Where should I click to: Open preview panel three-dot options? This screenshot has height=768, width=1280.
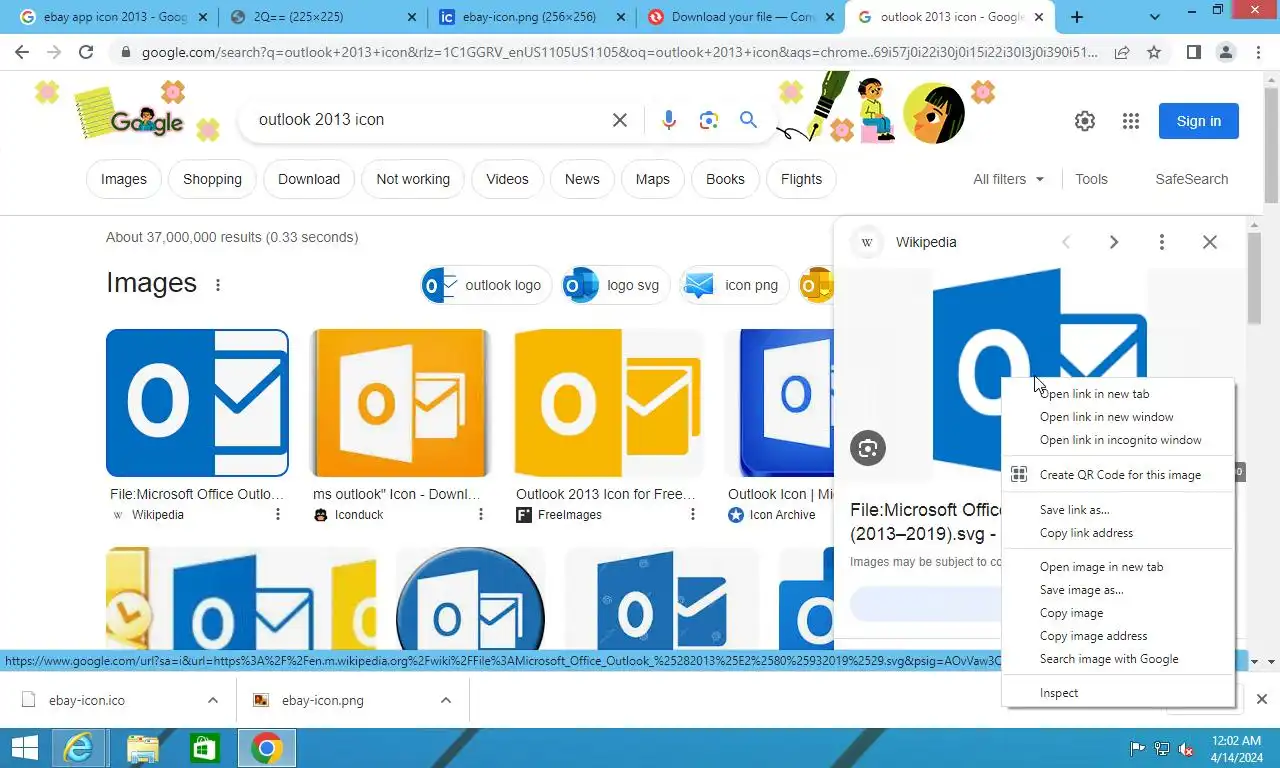(x=1162, y=242)
